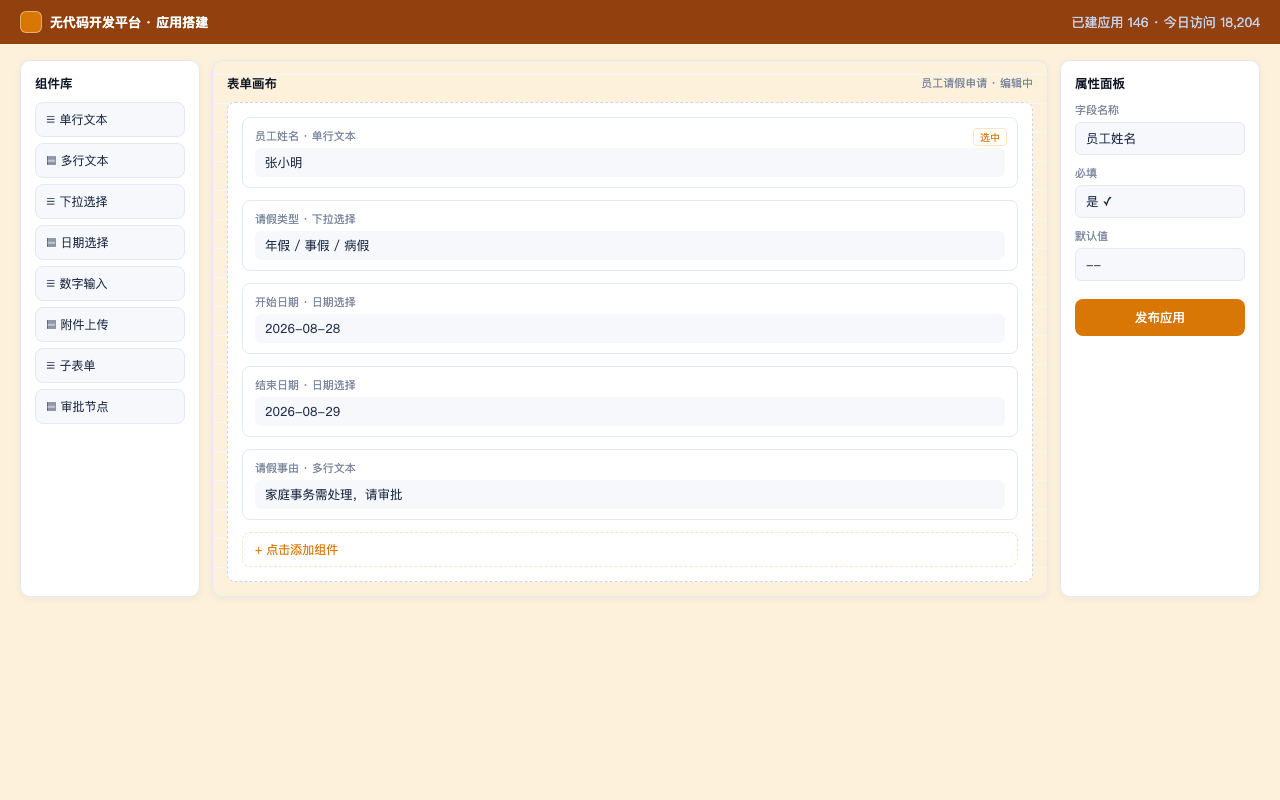Click the 默认值 input field

[x=1160, y=265]
